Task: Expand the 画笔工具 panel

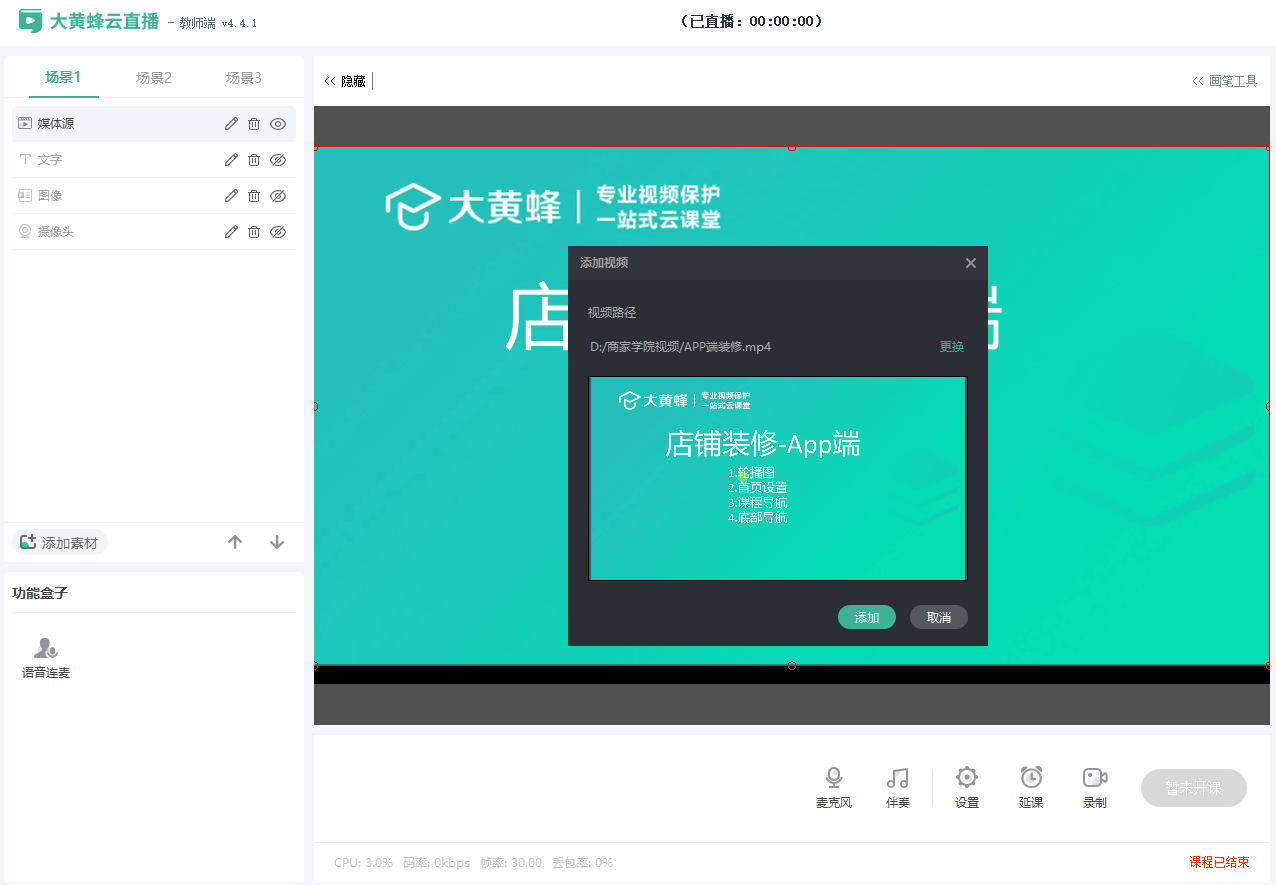Action: pyautogui.click(x=1225, y=81)
